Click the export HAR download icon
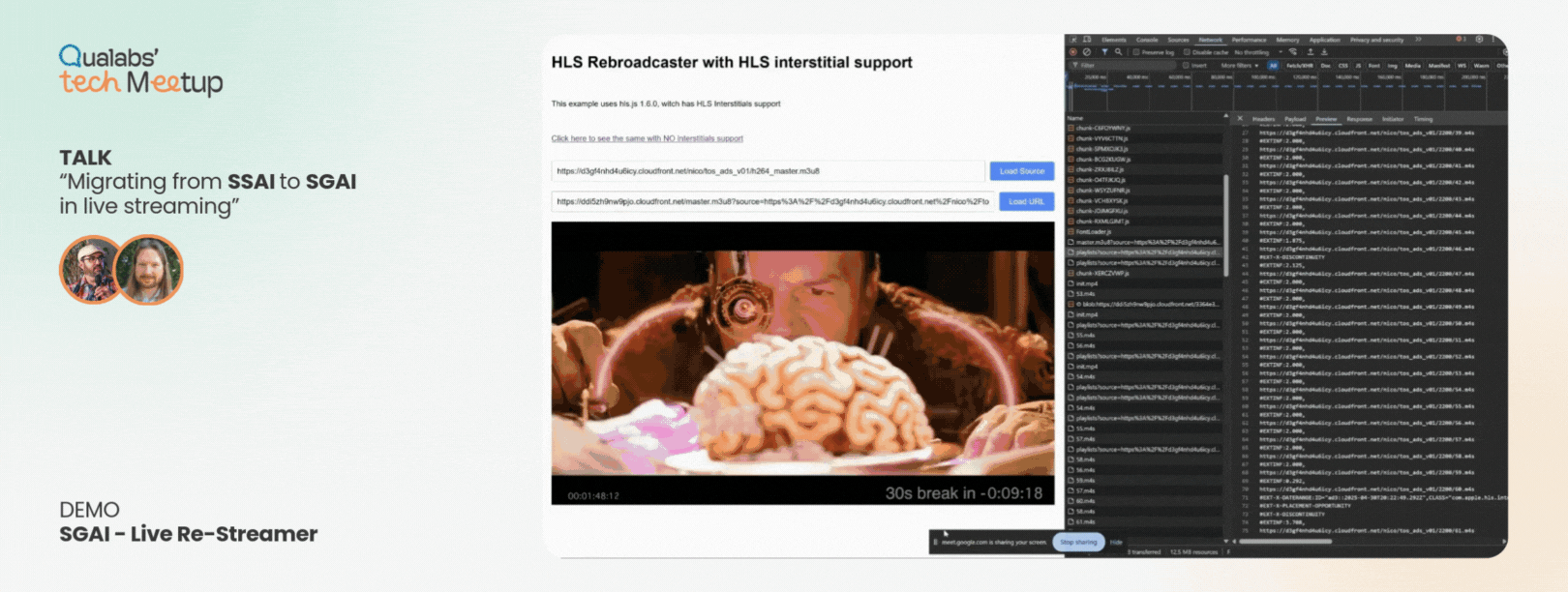Viewport: 1568px width, 592px height. (1324, 52)
